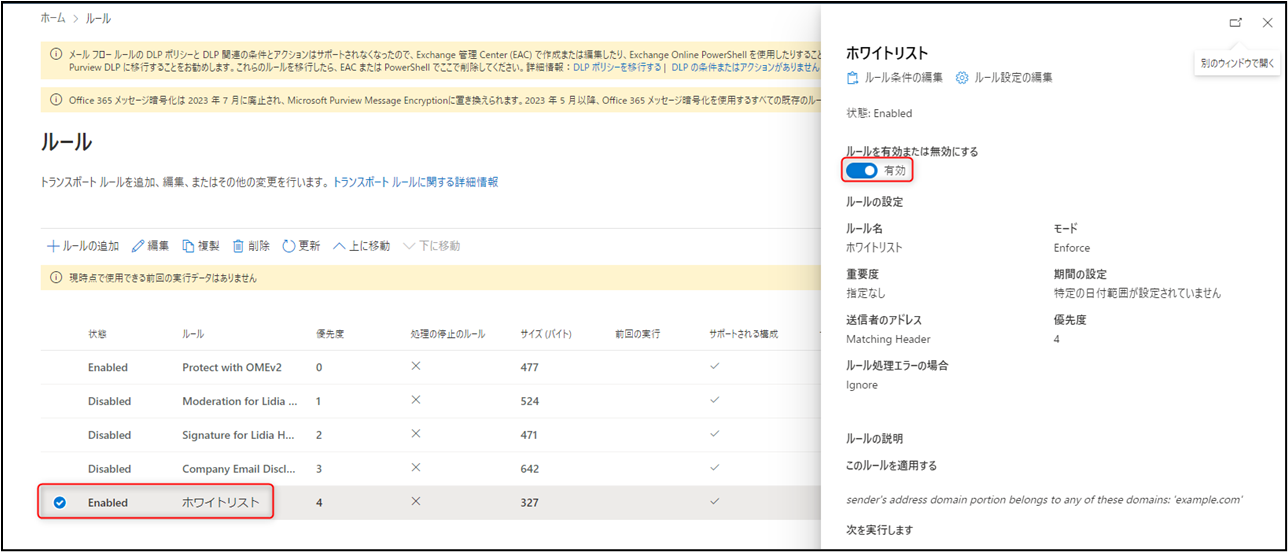1288x552 pixels.
Task: Sort by 状態 column header
Action: pyautogui.click(x=97, y=333)
